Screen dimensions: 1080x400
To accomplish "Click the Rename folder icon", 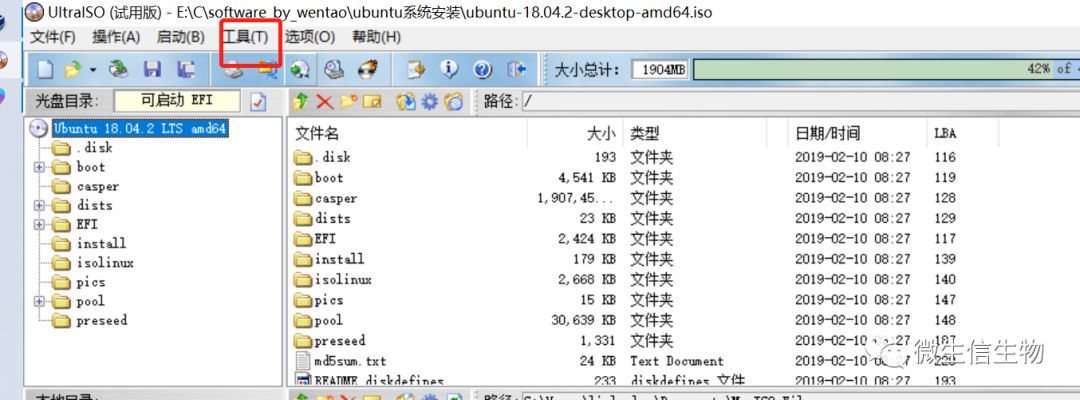I will 372,102.
